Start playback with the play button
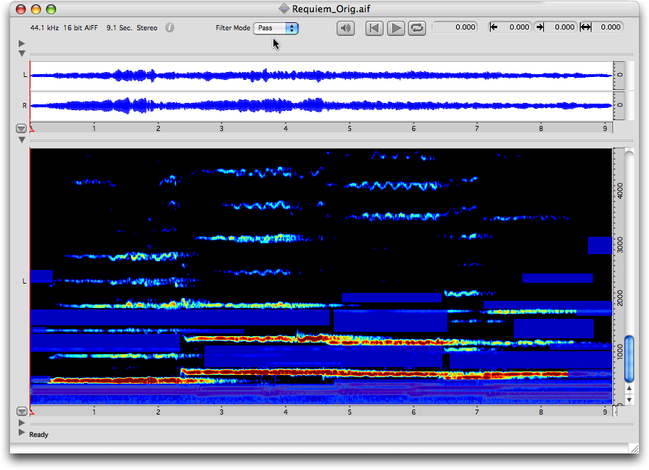649x470 pixels. coord(396,28)
